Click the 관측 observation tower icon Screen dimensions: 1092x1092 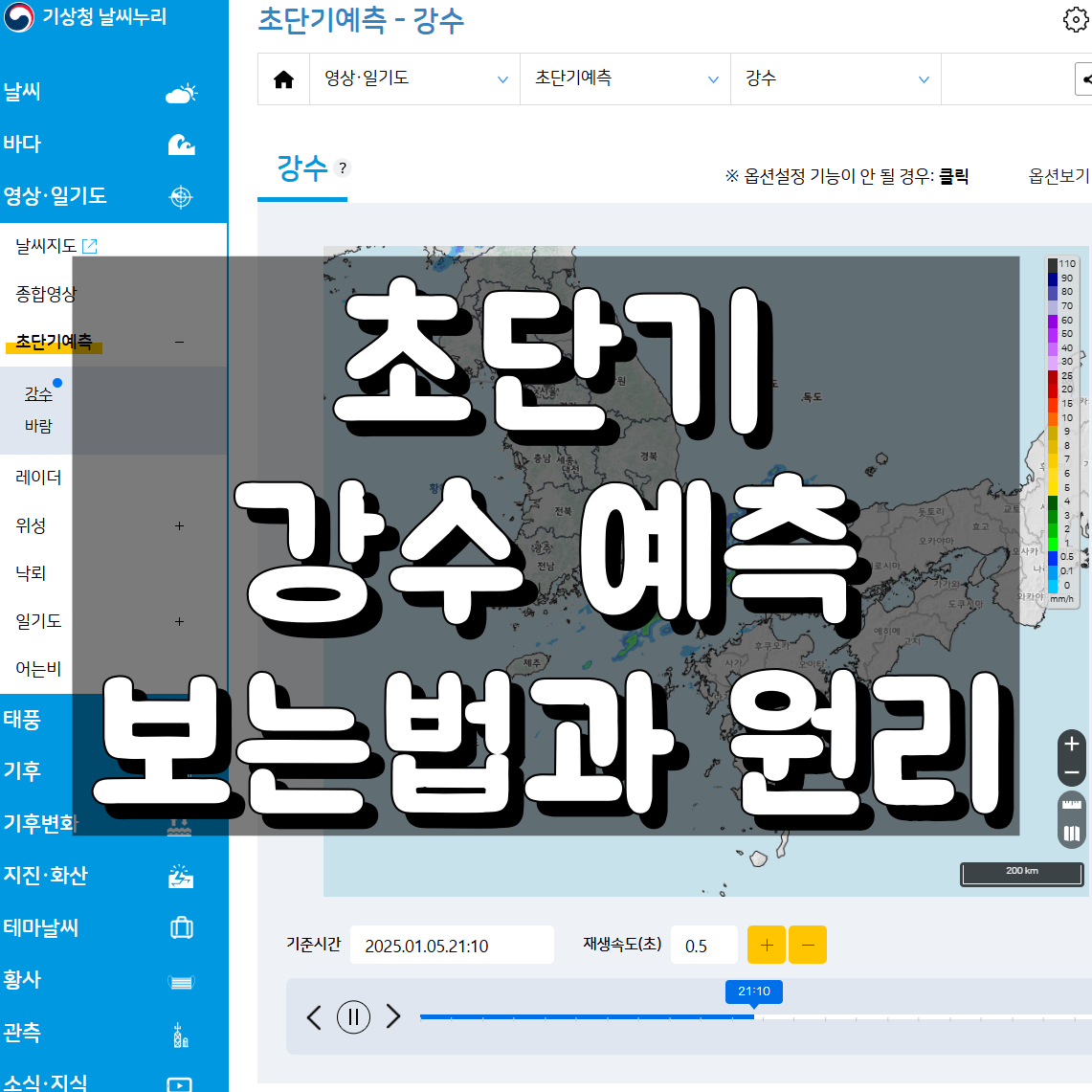[180, 1035]
